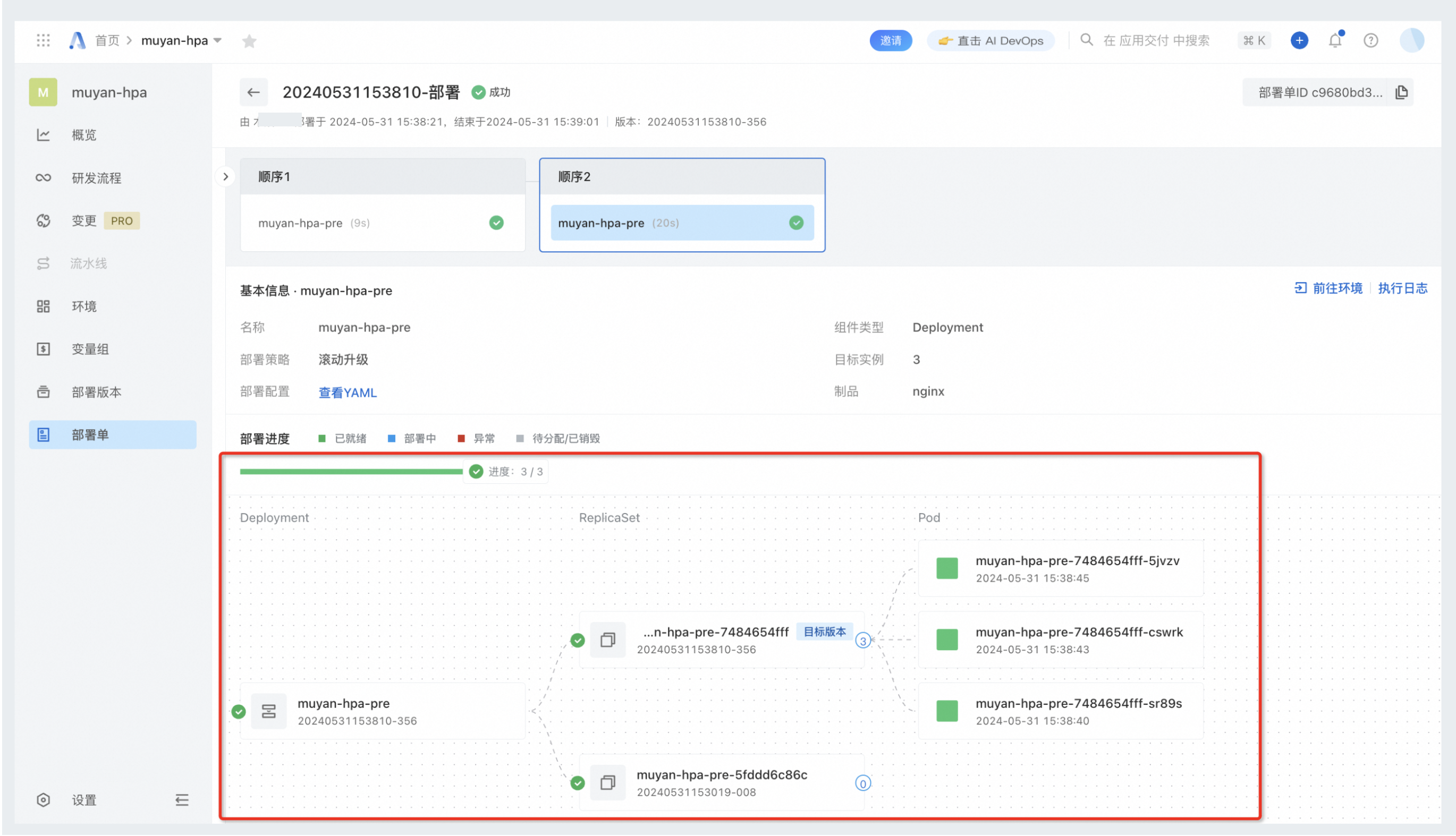Open the muyan-hpa breadcrumb dropdown arrow
Viewport: 1456px width, 836px height.
click(218, 40)
